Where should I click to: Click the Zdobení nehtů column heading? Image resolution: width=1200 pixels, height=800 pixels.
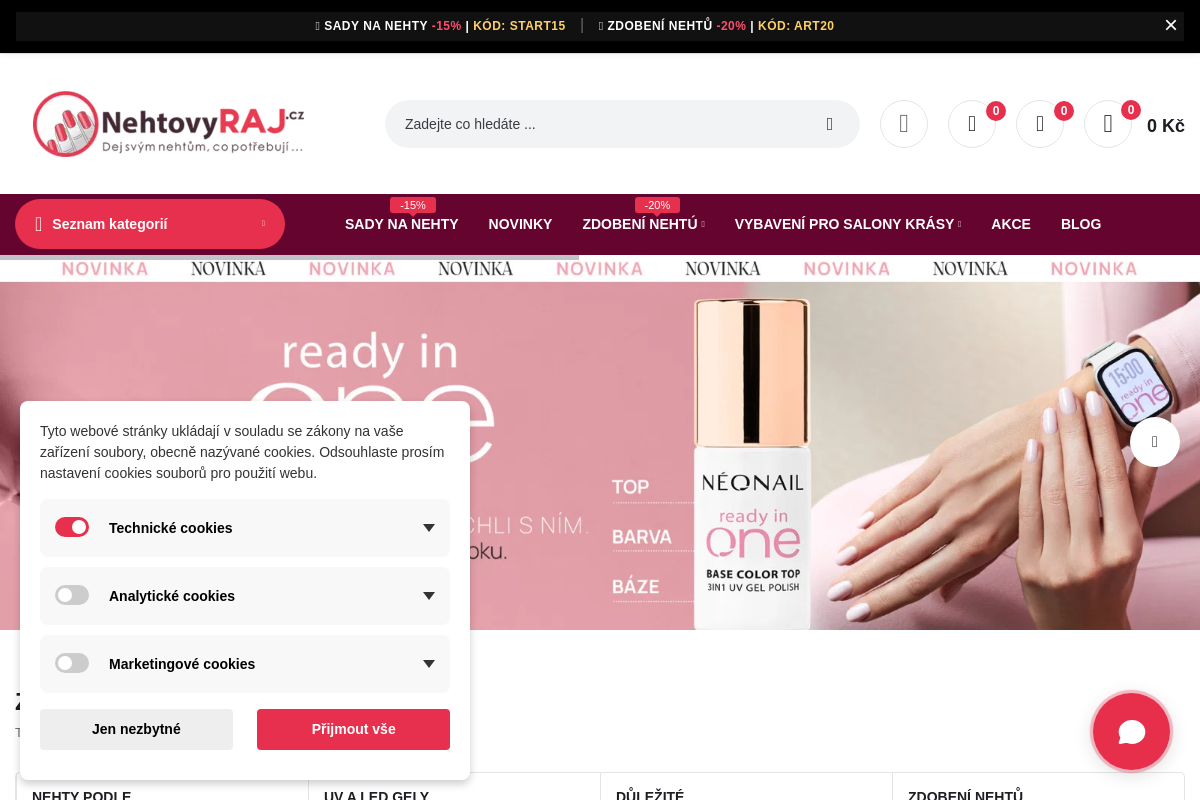coord(965,796)
